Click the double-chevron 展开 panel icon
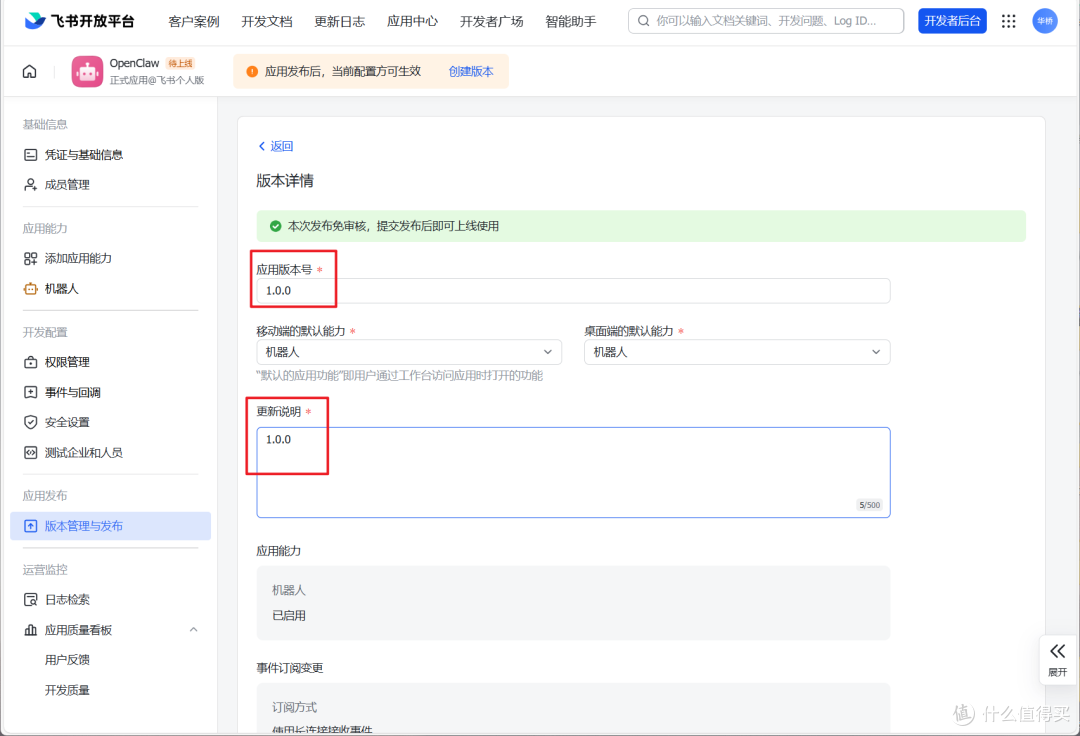 click(1057, 651)
